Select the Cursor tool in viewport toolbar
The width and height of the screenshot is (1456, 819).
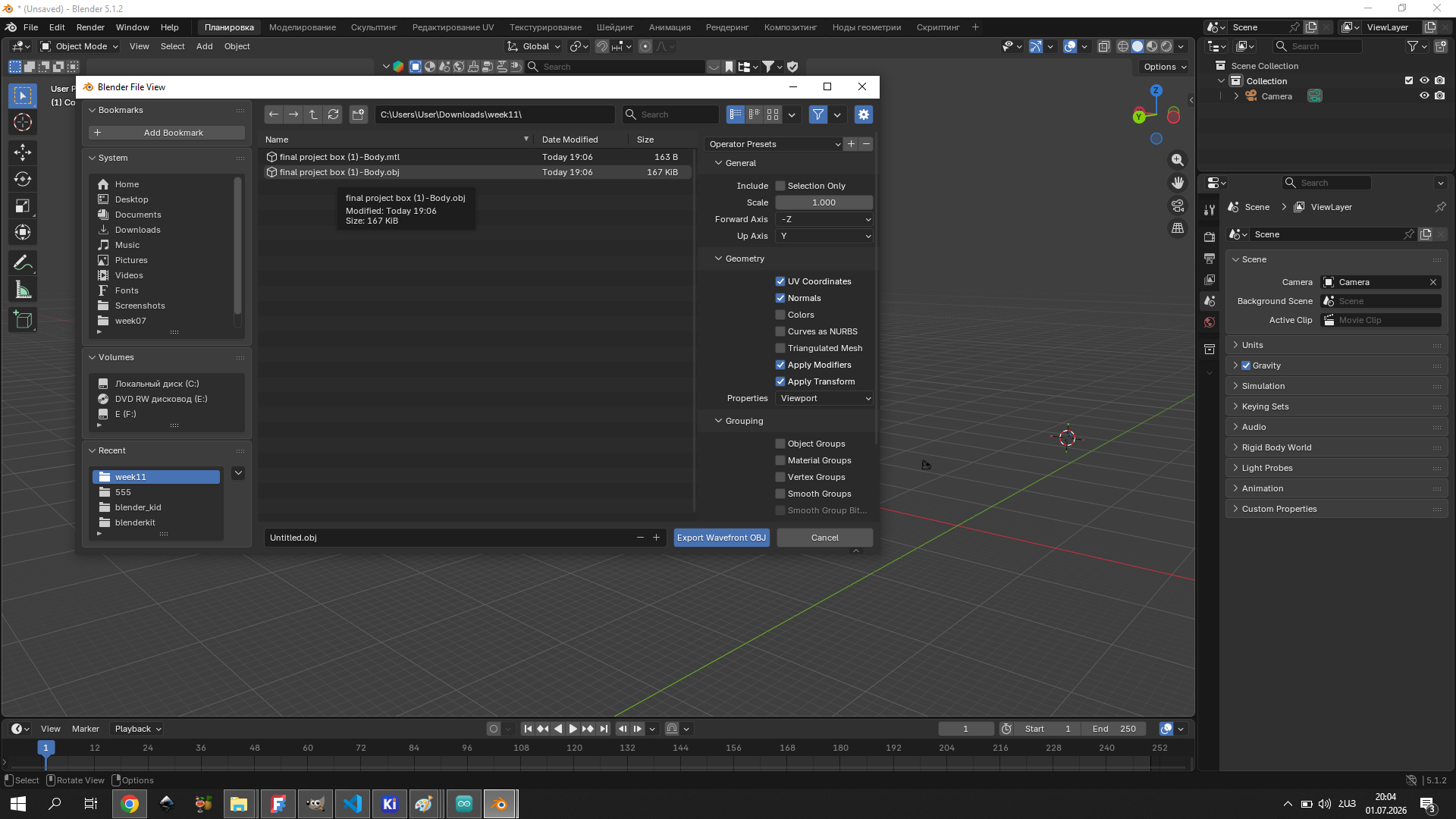pos(23,122)
